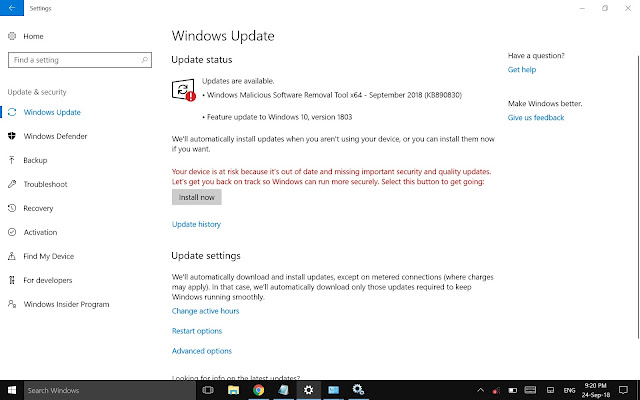Screen dimensions: 640x400
Task: Open the touch keyboard tray icon
Action: tap(530, 390)
